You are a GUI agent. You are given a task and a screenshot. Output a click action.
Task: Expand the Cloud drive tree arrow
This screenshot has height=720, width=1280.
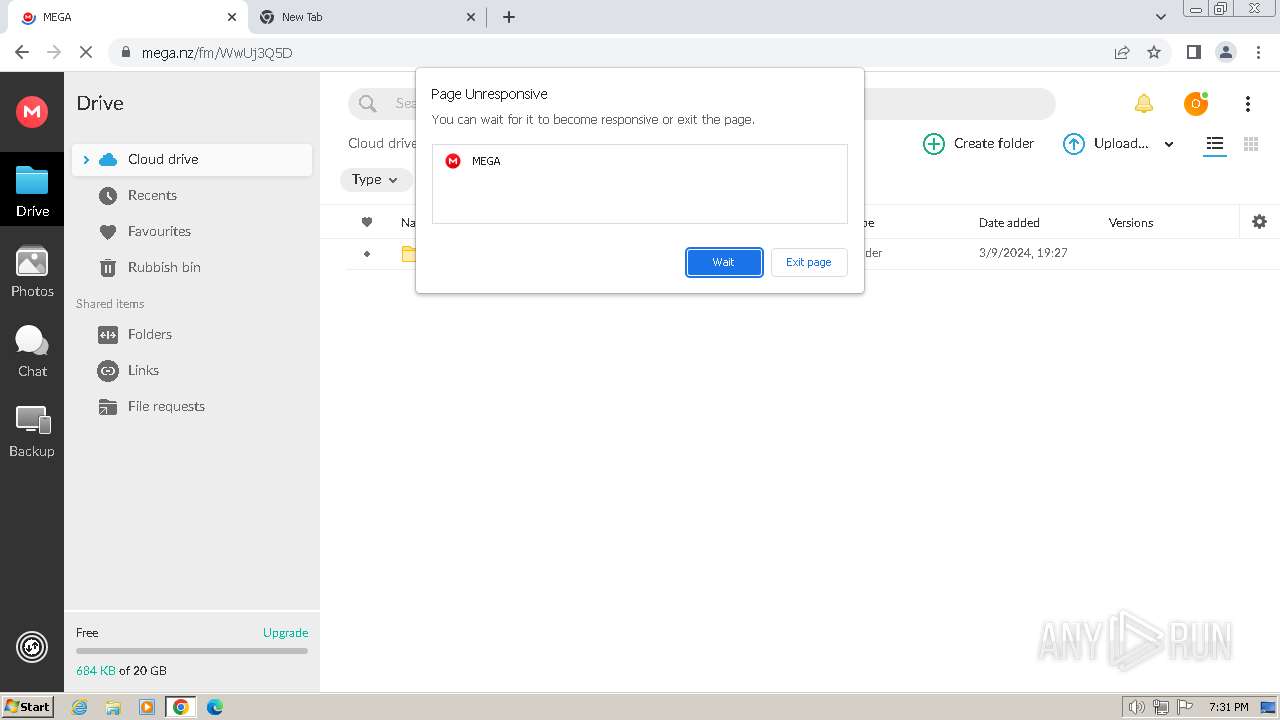(x=86, y=160)
